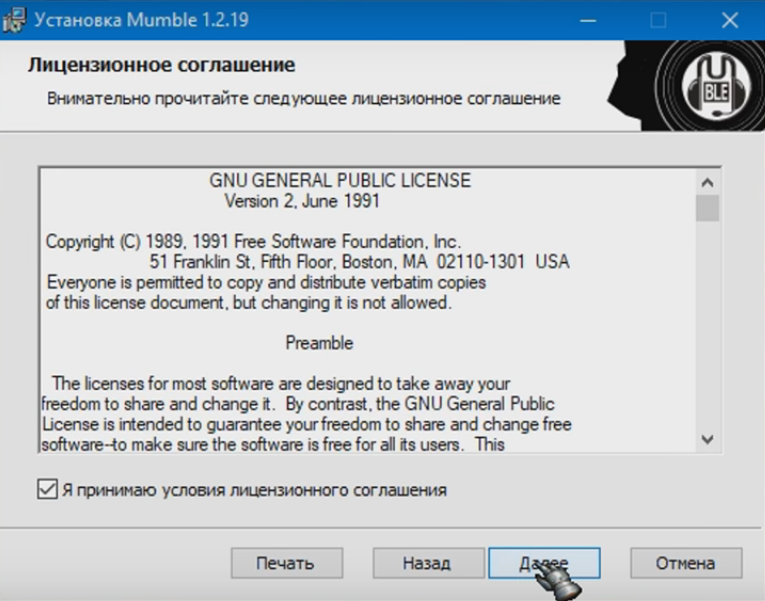Screen dimensions: 765x601
Task: Close the Установка Mumble 1.2.19 window
Action: [x=730, y=20]
